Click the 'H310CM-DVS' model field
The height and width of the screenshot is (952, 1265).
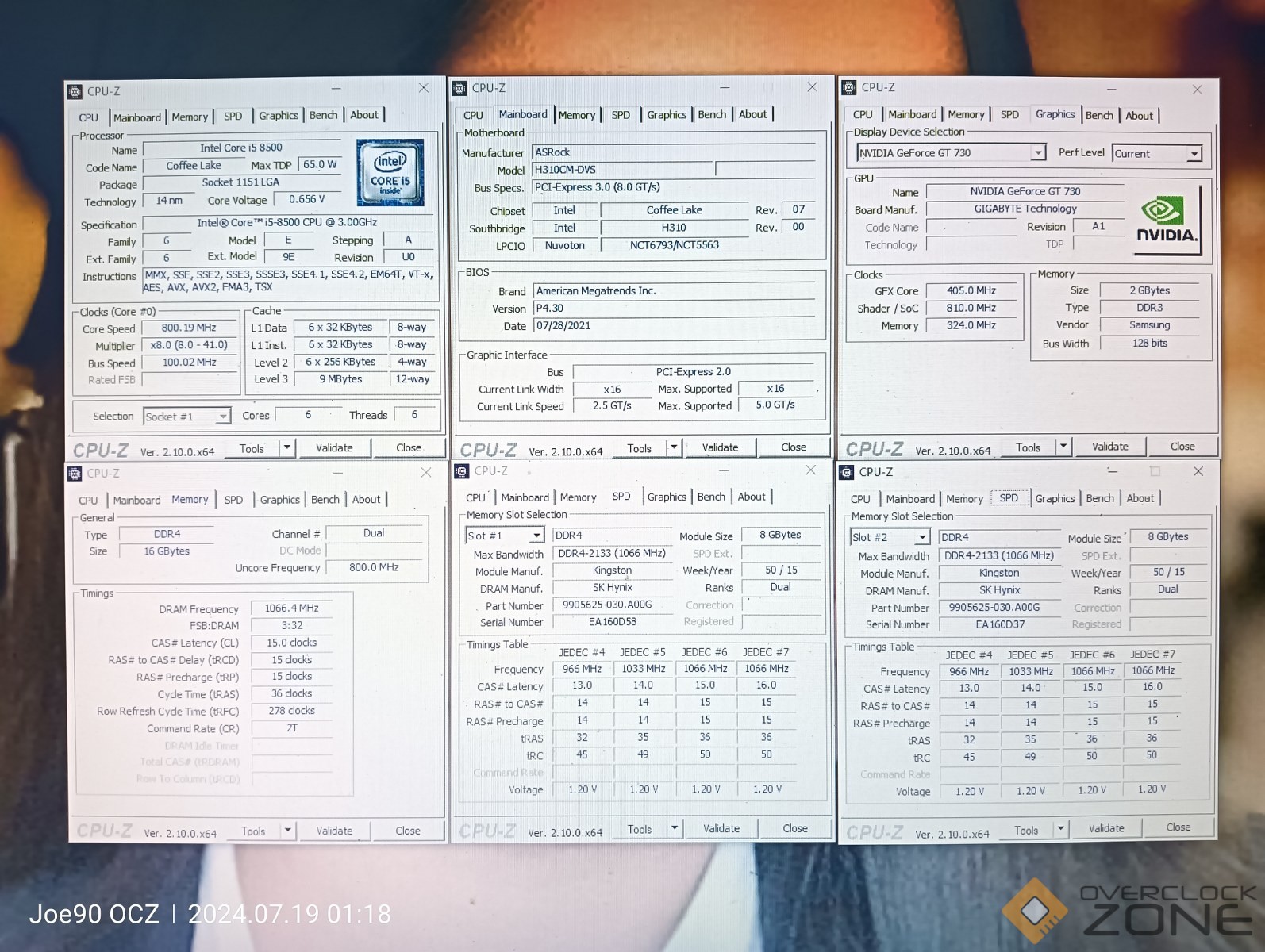tap(622, 170)
